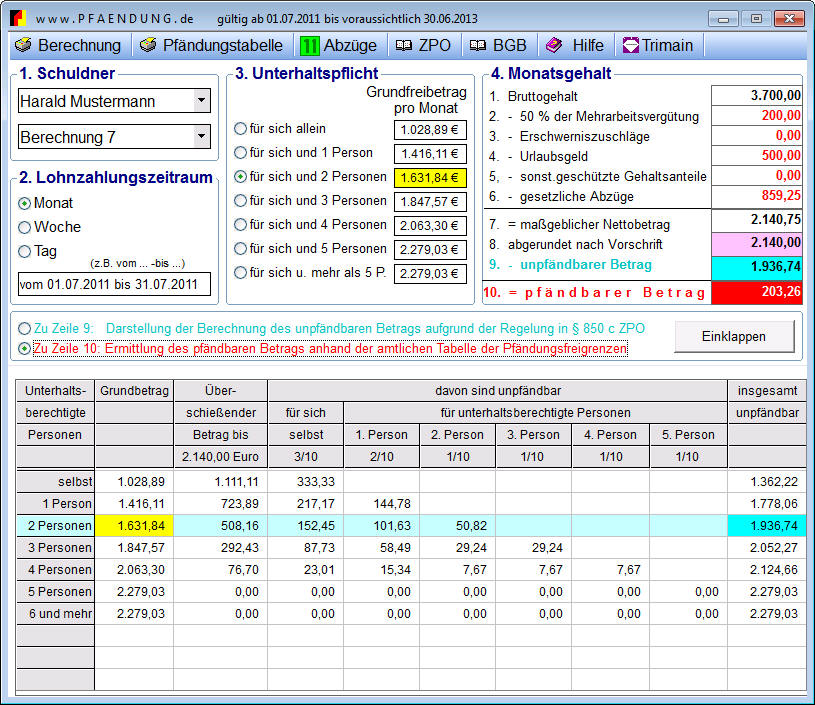The width and height of the screenshot is (815, 705).
Task: Click the '1 Person' table row header
Action: point(55,504)
